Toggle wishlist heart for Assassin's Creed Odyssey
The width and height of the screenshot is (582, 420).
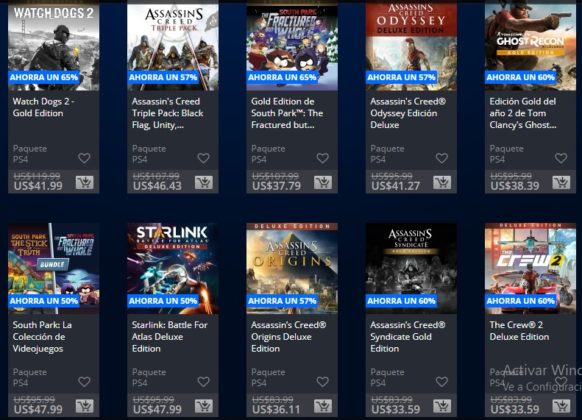coord(442,158)
